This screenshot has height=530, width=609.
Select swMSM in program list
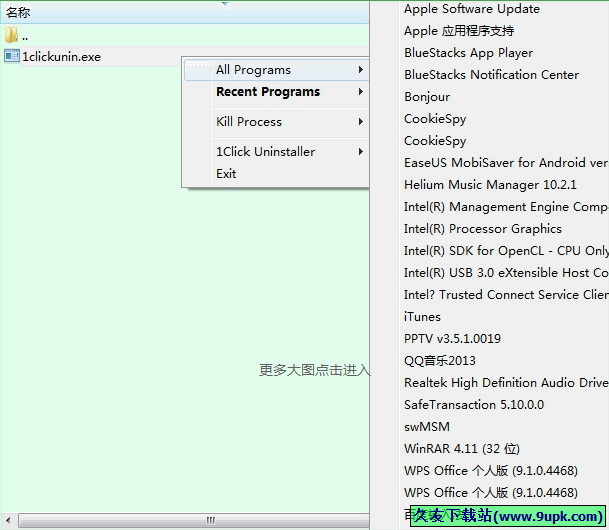click(427, 427)
